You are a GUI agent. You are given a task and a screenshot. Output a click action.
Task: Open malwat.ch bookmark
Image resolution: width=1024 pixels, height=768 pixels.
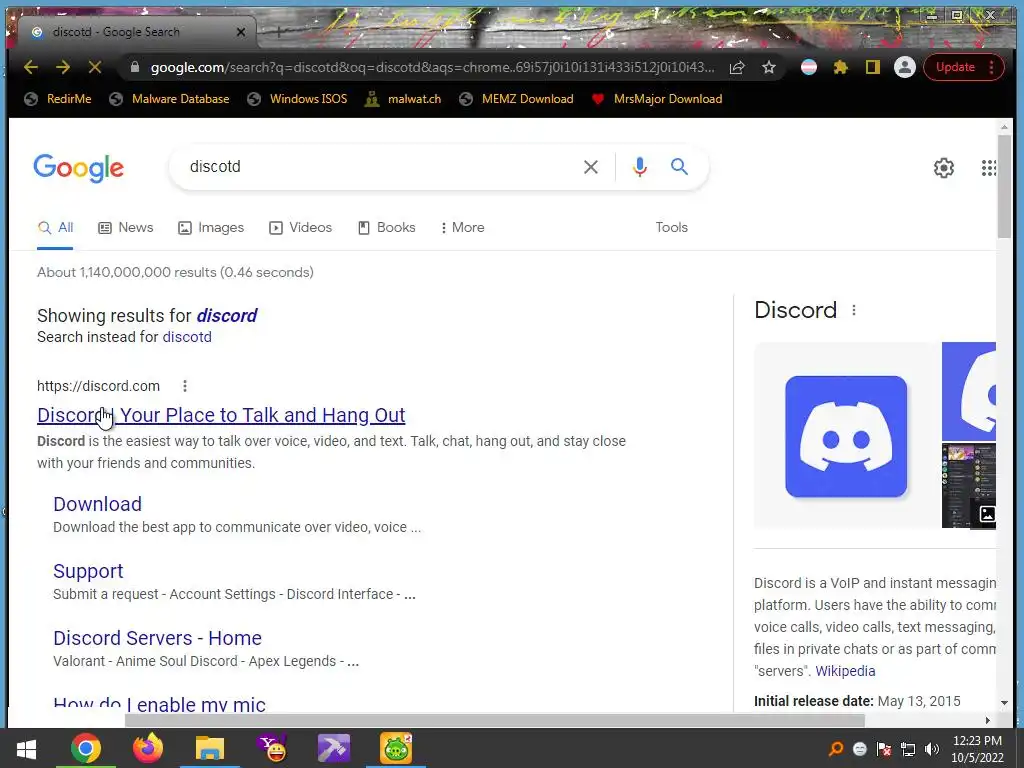[x=403, y=99]
